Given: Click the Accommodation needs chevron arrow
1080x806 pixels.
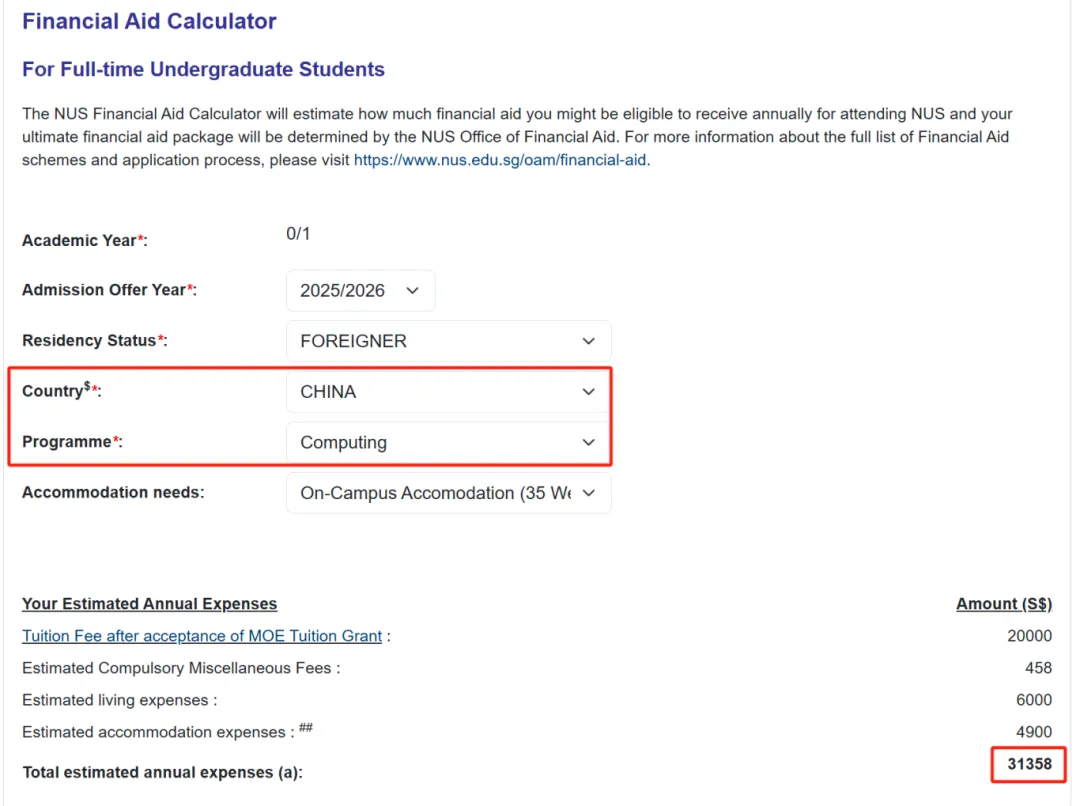Looking at the screenshot, I should click(588, 493).
